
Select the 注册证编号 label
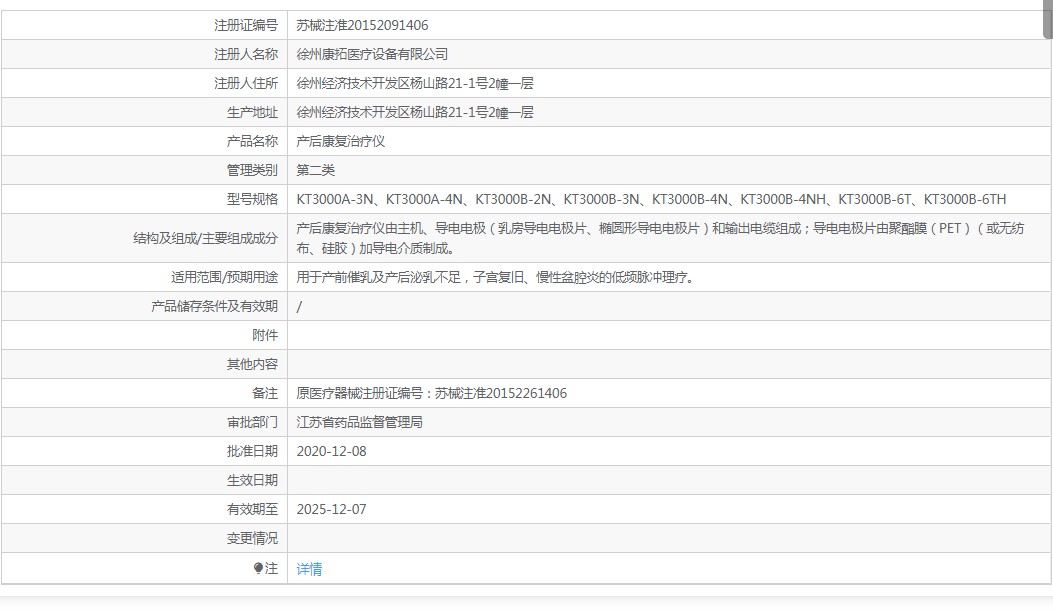246,26
